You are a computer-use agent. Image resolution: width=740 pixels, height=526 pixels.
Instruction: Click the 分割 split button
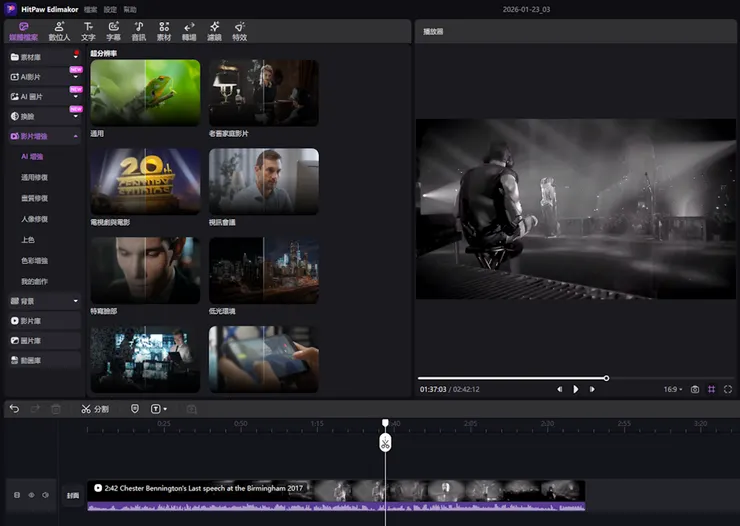coord(95,409)
